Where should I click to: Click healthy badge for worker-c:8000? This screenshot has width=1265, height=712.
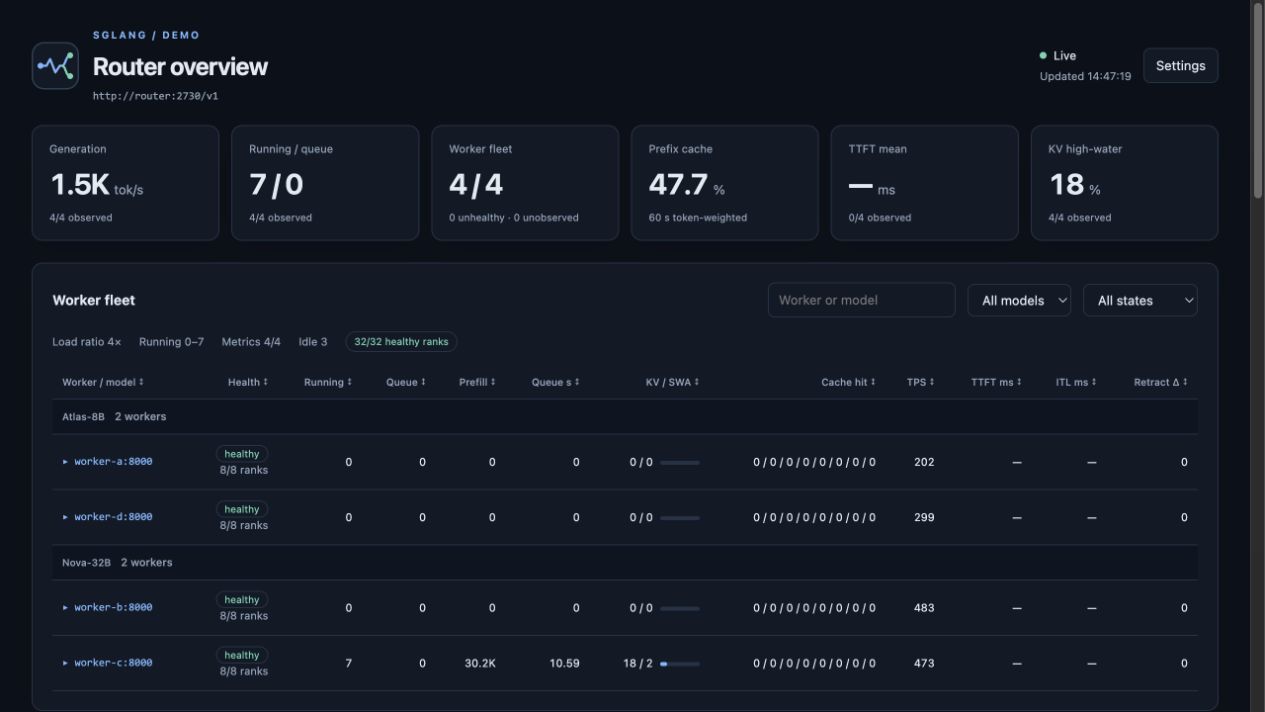[x=242, y=655]
